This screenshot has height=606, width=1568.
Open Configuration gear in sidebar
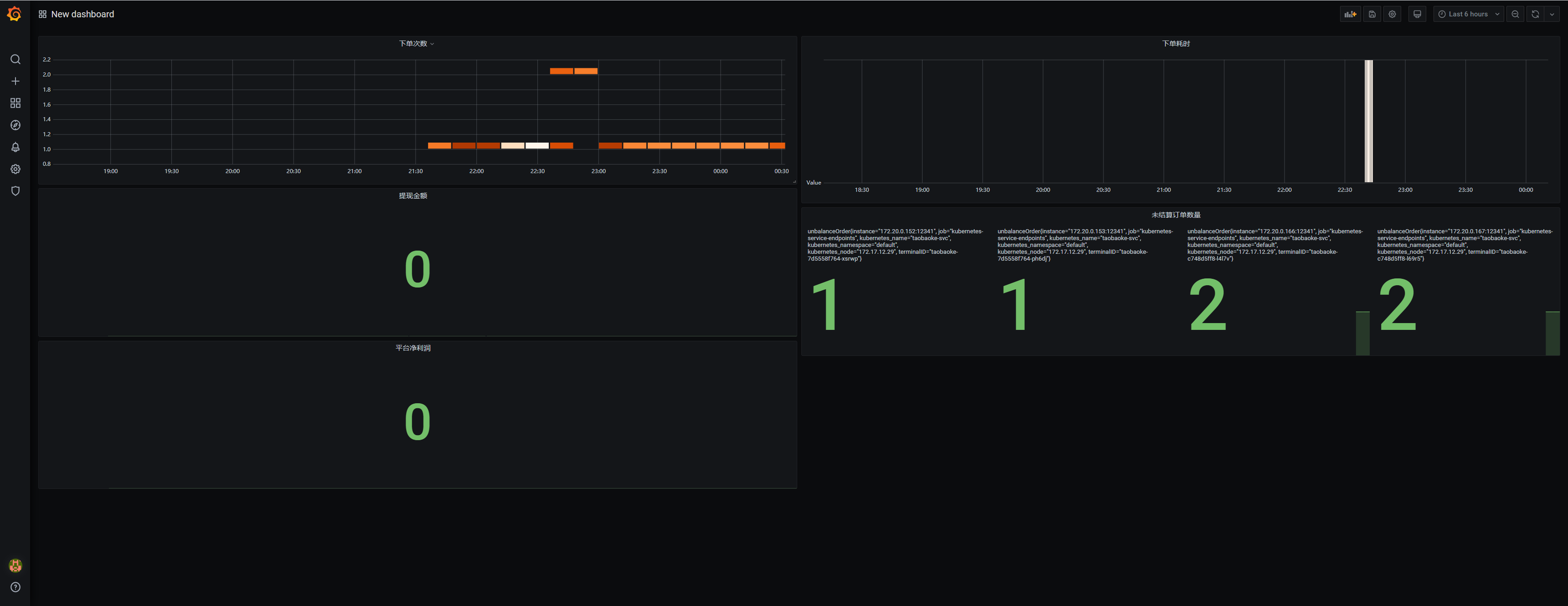(x=15, y=169)
